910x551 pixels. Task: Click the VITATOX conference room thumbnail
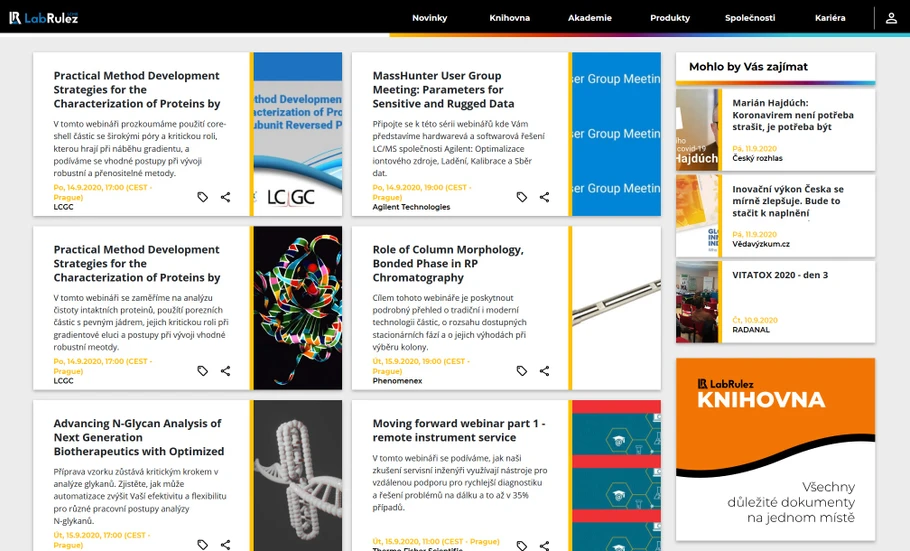click(697, 302)
